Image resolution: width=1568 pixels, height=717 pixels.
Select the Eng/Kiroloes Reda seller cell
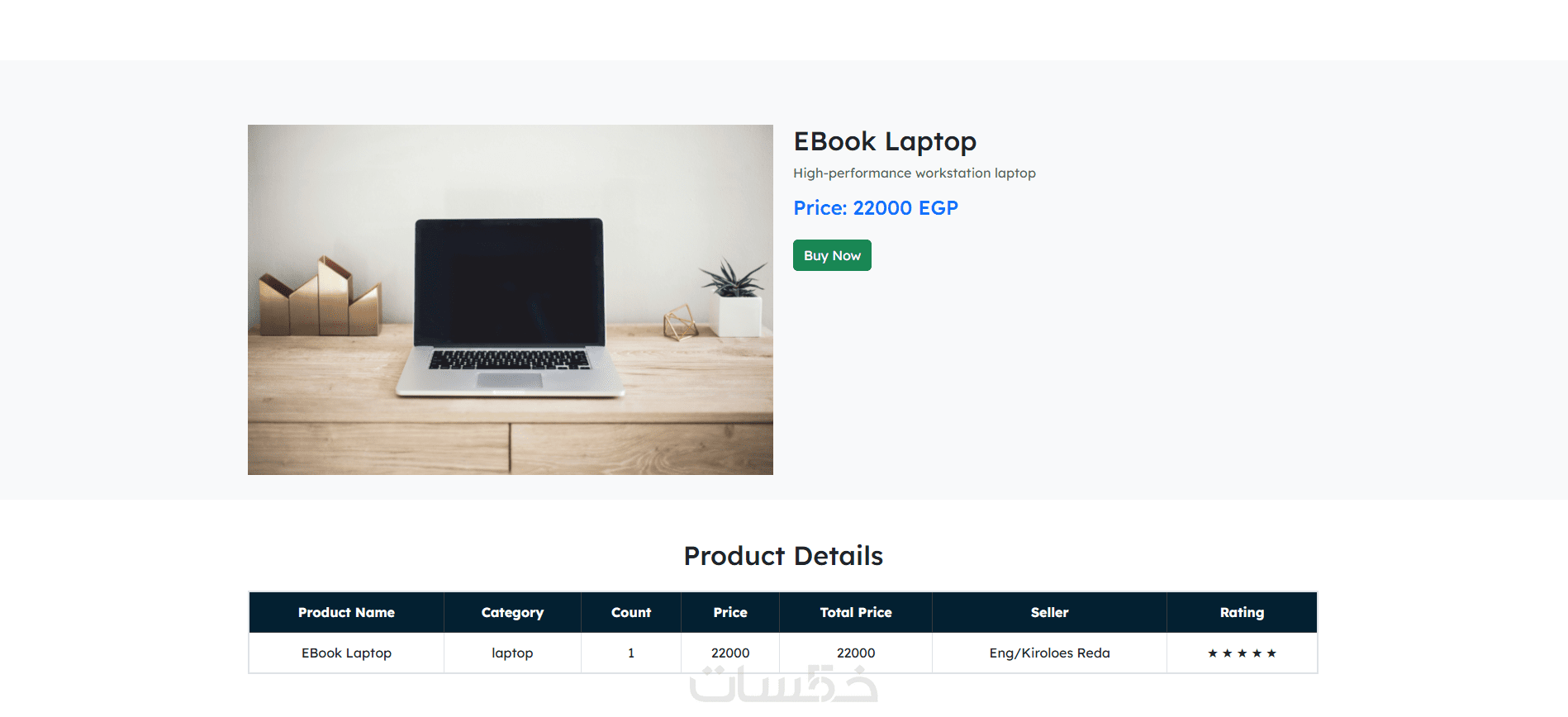coord(1049,653)
